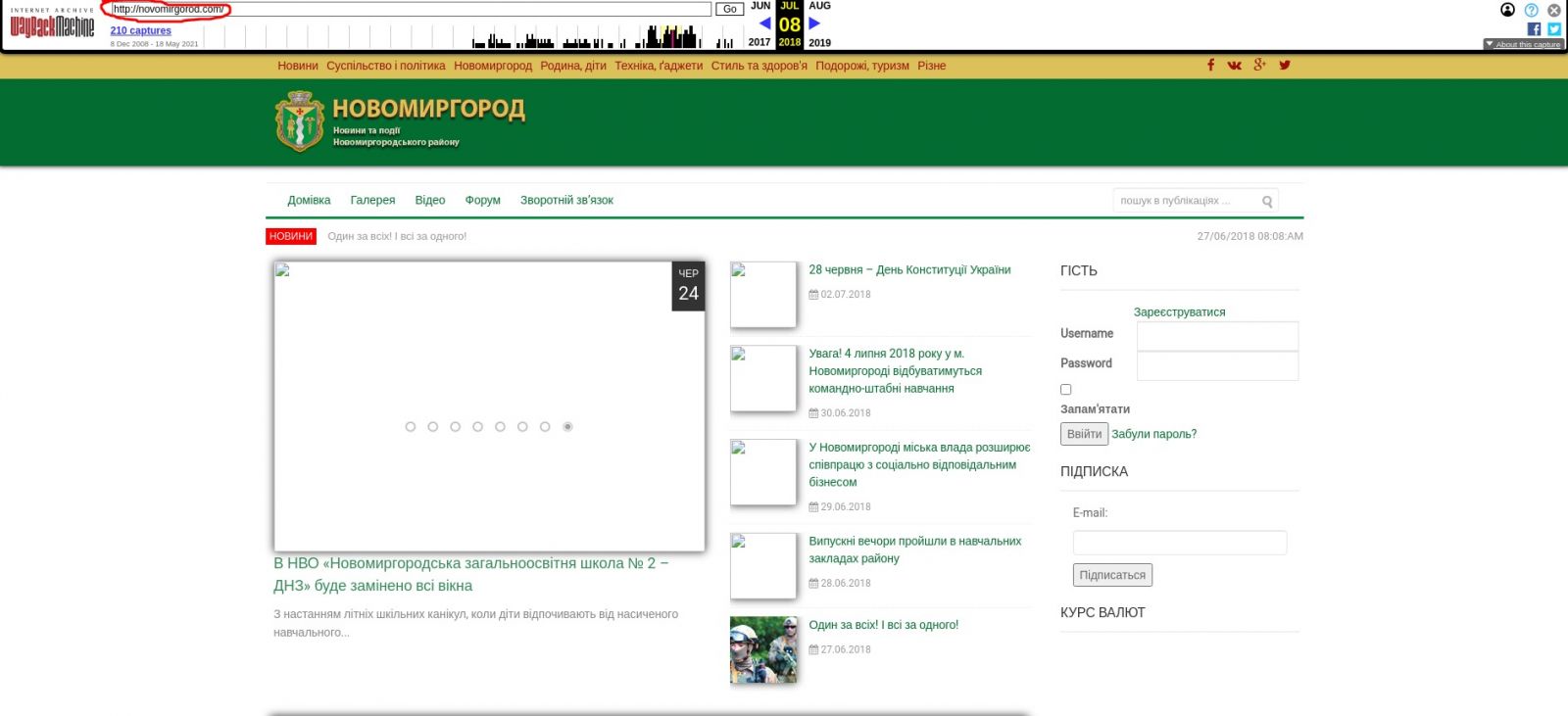
Task: Select the first slider dot
Action: click(411, 427)
